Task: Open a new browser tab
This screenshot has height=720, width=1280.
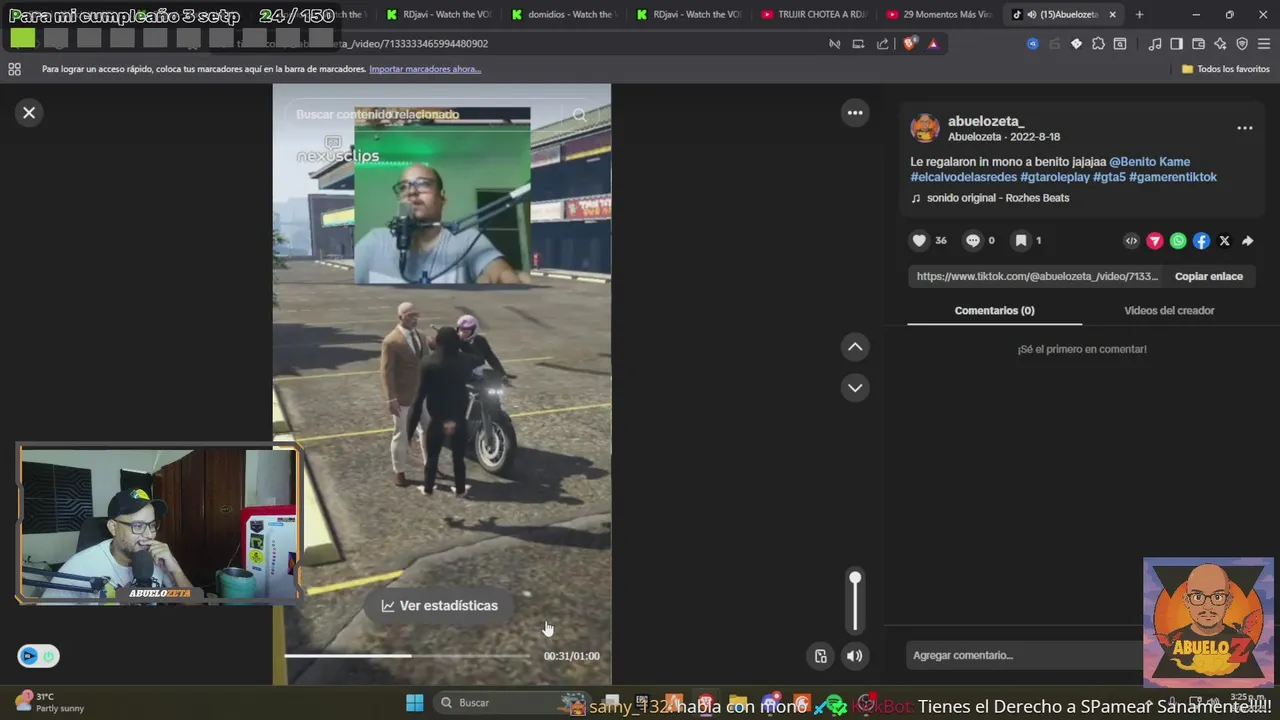Action: click(1139, 14)
